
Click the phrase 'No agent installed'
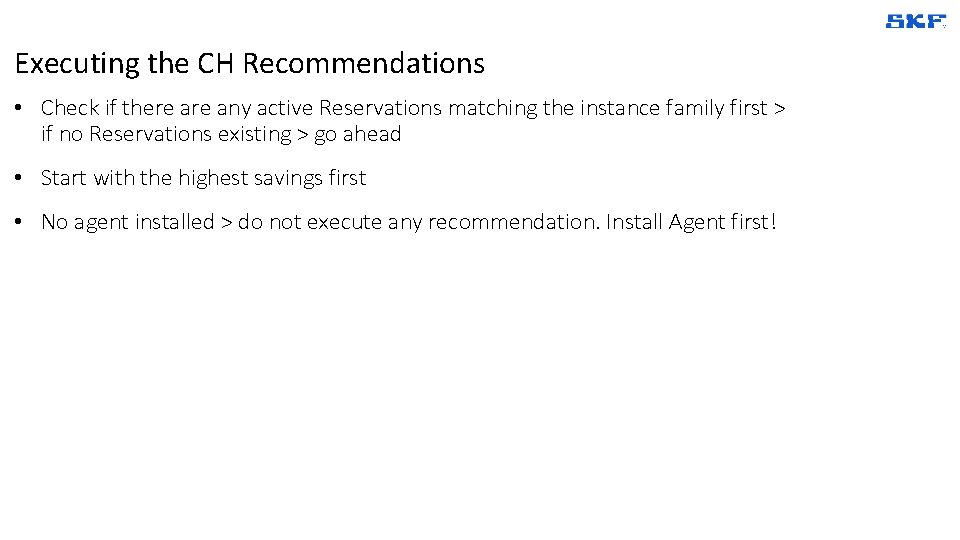point(127,222)
